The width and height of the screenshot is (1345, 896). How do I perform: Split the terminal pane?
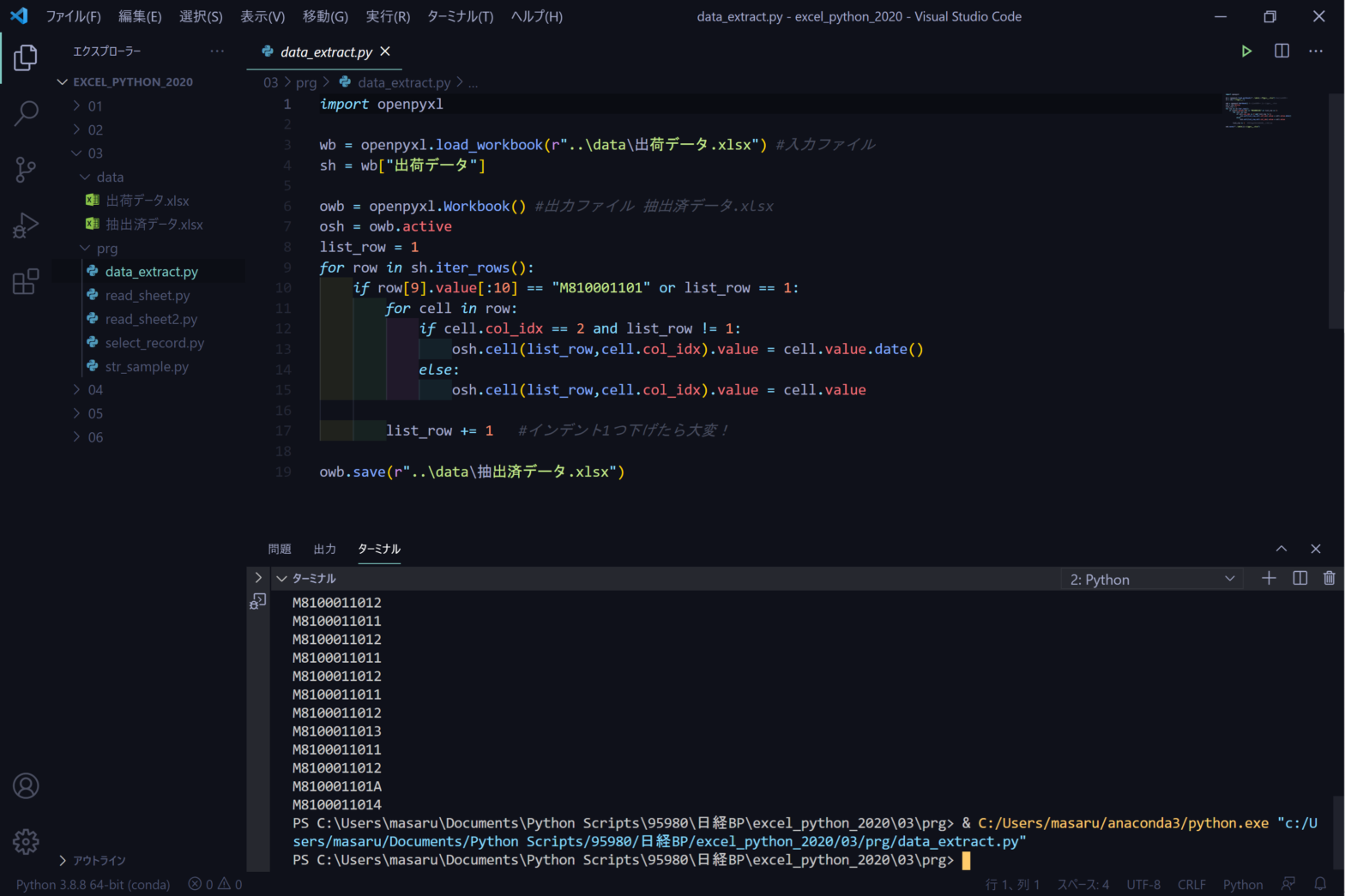(1300, 579)
